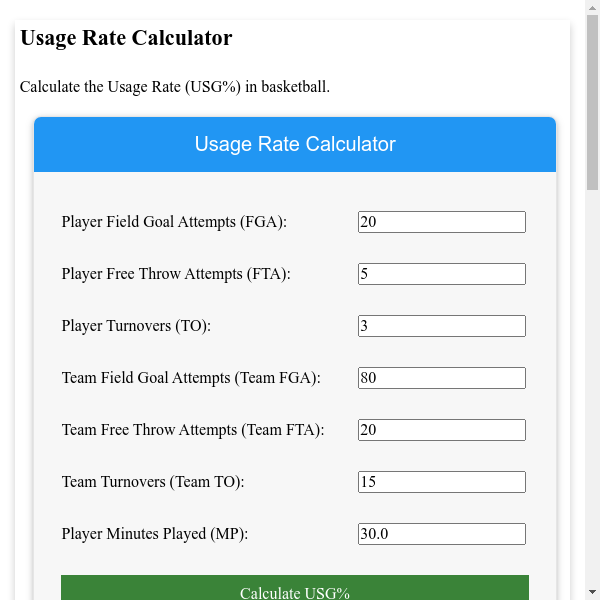Click the 'Player Free Throw Attempts (FTA)' label

coord(176,274)
